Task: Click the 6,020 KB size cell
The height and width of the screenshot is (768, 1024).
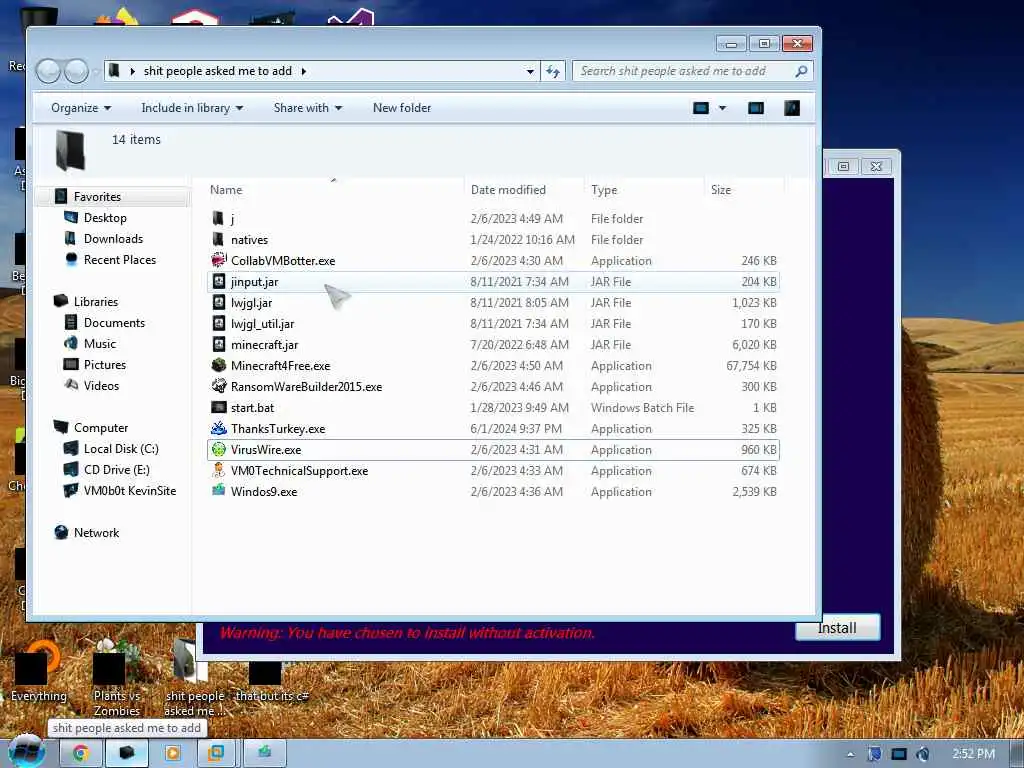Action: (754, 344)
